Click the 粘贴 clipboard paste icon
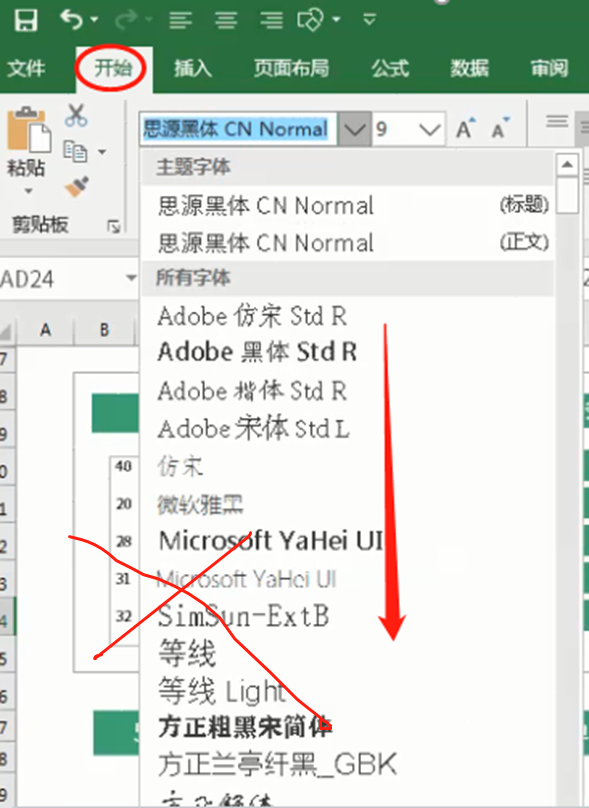The image size is (589, 808). point(28,130)
